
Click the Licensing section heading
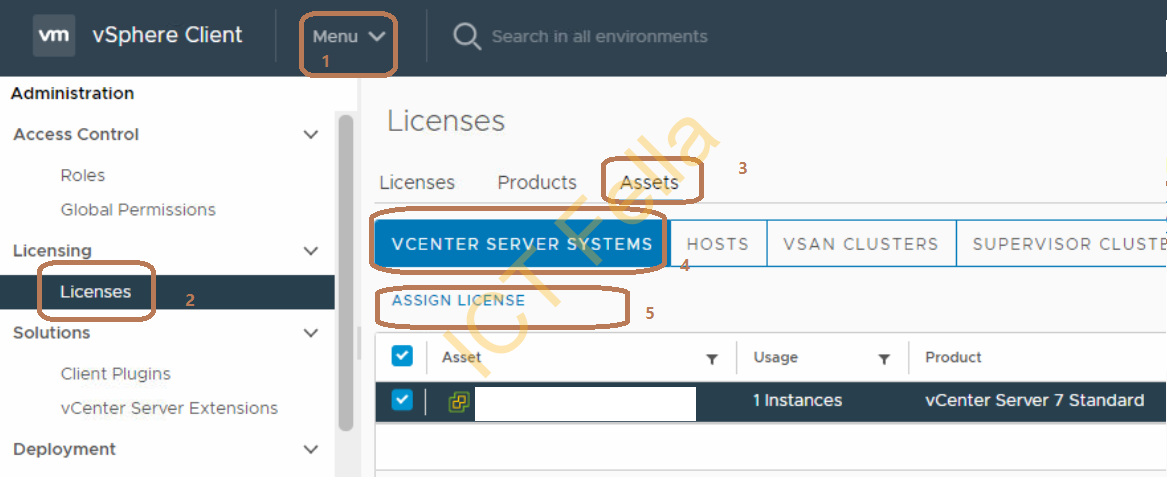point(52,251)
